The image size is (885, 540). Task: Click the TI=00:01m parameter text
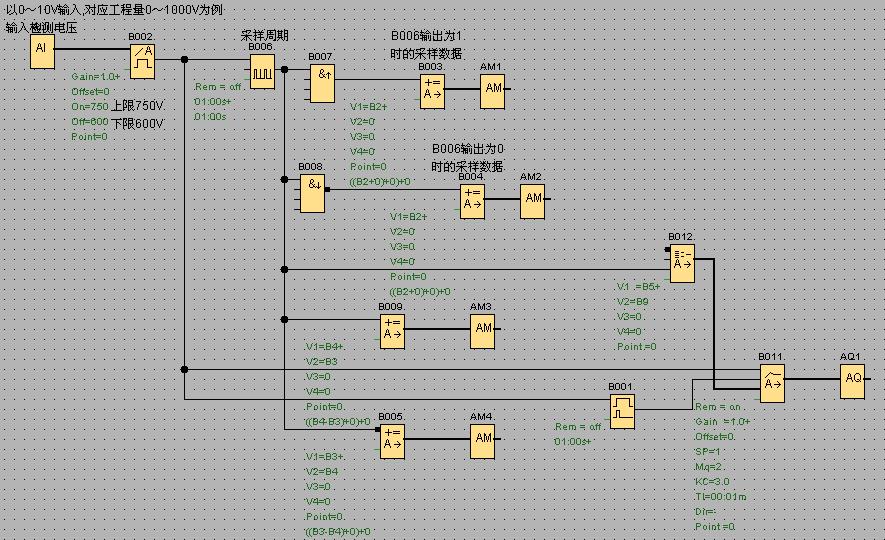(x=721, y=497)
